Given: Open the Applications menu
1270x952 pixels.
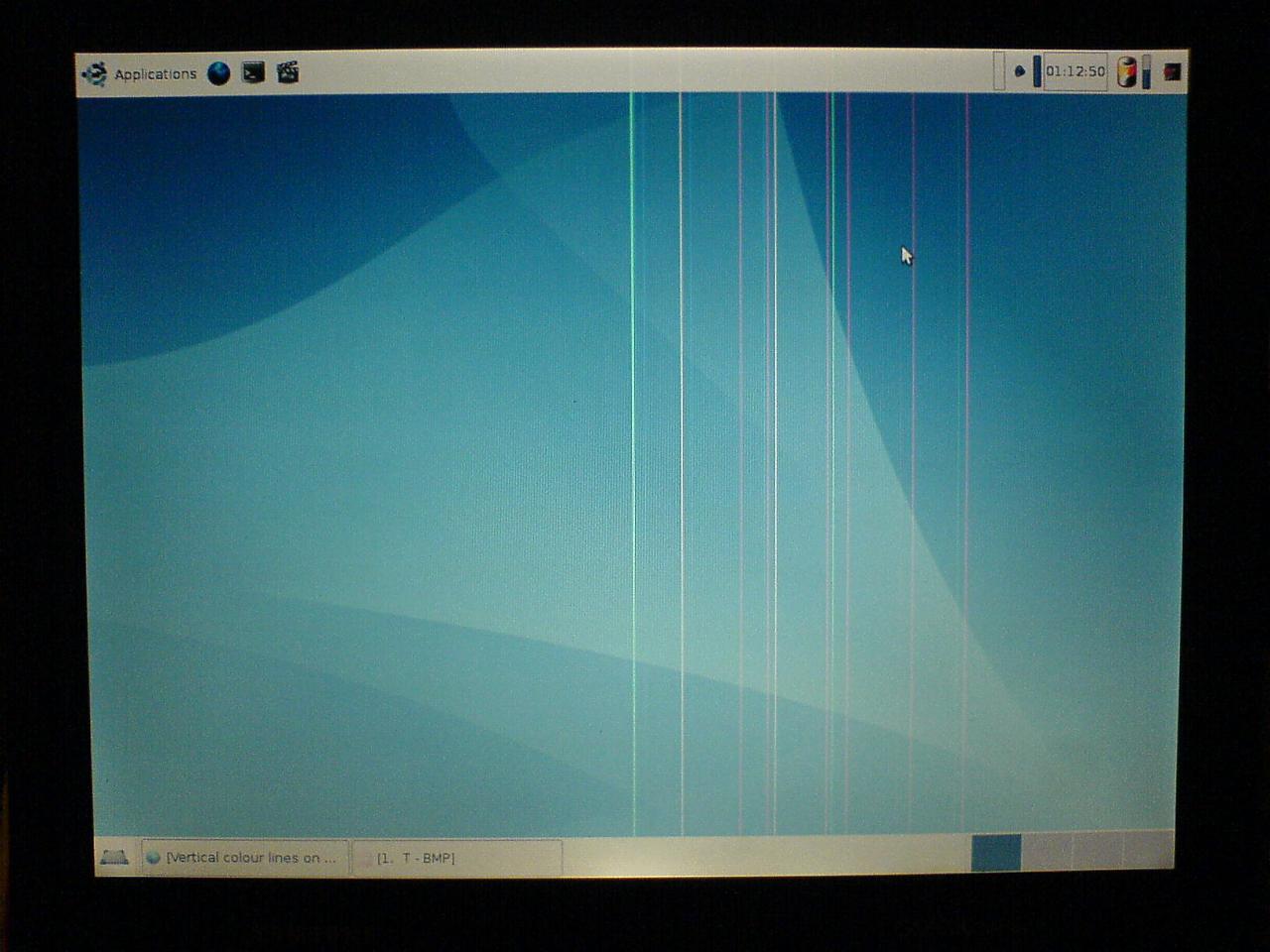Looking at the screenshot, I should [140, 73].
